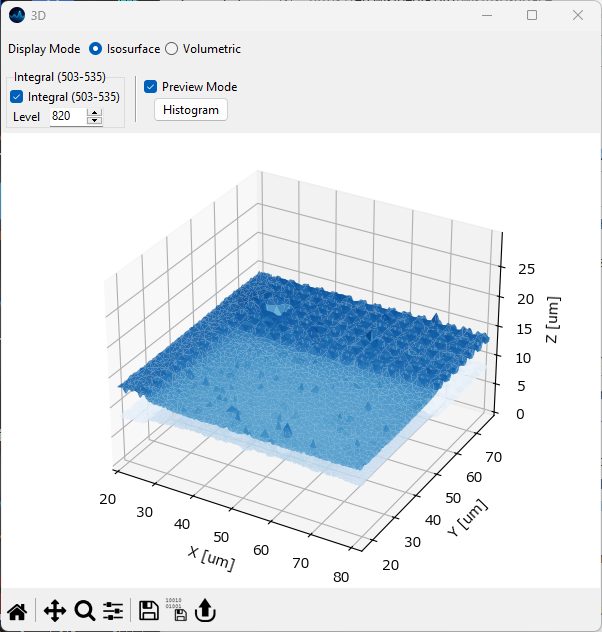Save the figure with floppy disk icon
Image resolution: width=602 pixels, height=632 pixels.
coord(149,611)
